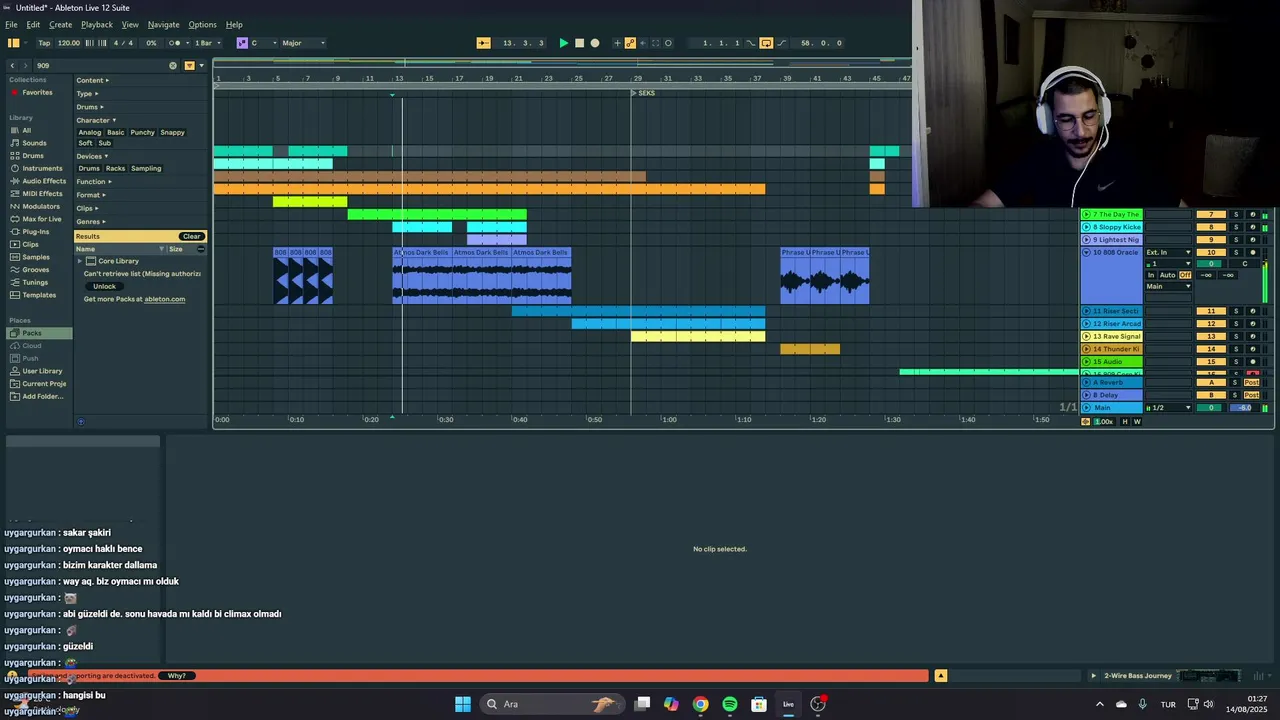Toggle the Analog character filter tag

90,132
